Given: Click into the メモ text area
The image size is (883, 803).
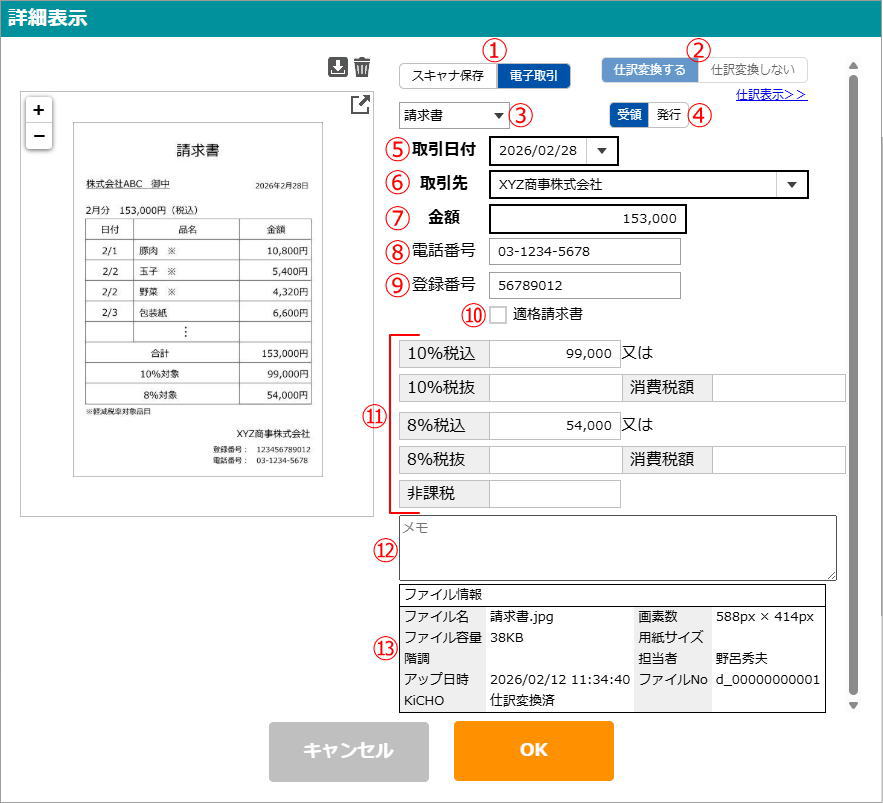Looking at the screenshot, I should tap(617, 548).
